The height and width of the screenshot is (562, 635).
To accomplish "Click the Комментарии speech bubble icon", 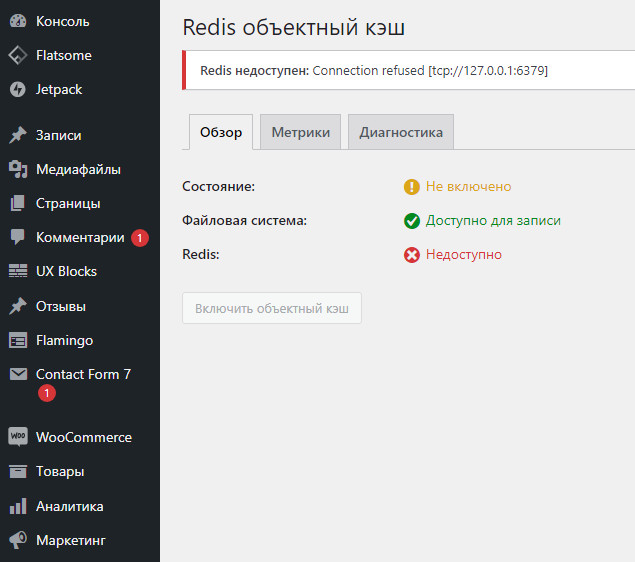I will (x=18, y=237).
